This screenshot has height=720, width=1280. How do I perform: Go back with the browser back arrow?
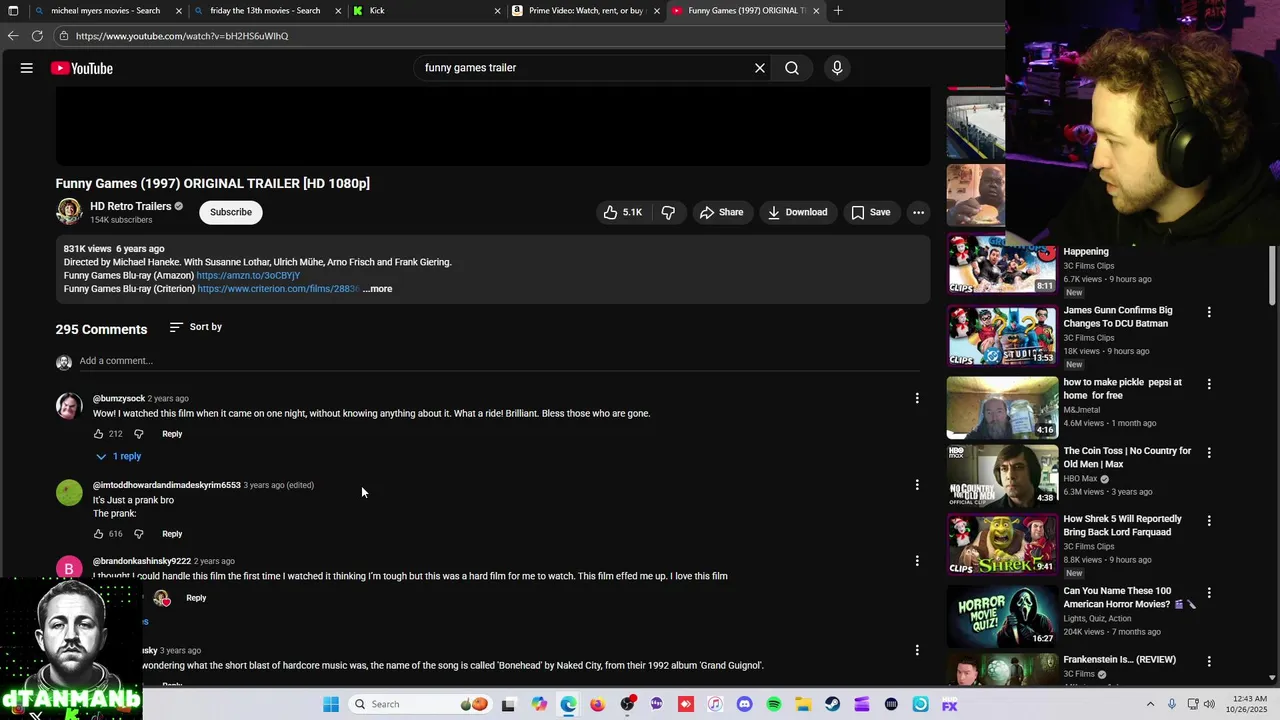(13, 36)
